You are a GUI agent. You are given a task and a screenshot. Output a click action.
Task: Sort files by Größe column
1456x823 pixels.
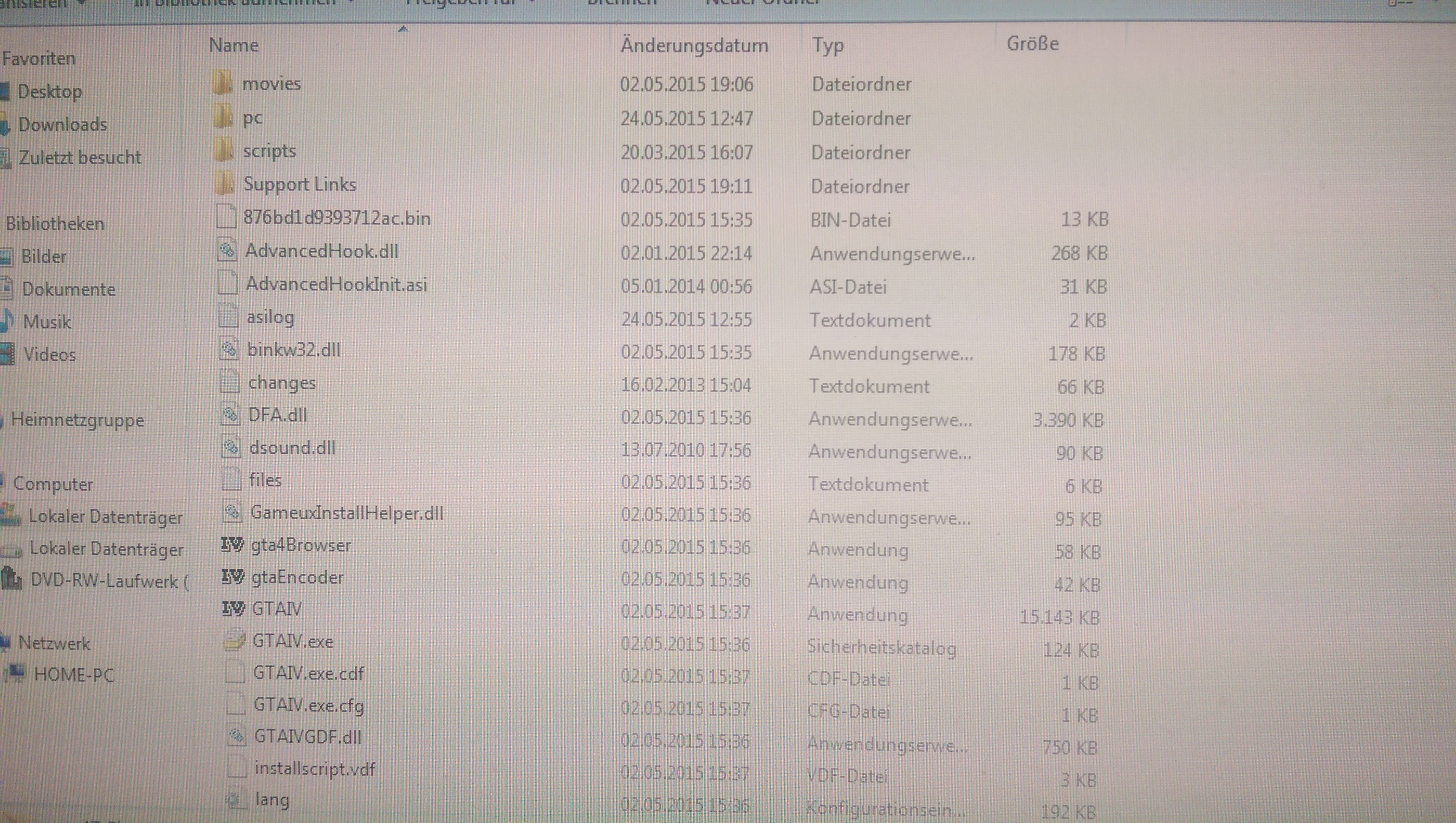[1032, 43]
